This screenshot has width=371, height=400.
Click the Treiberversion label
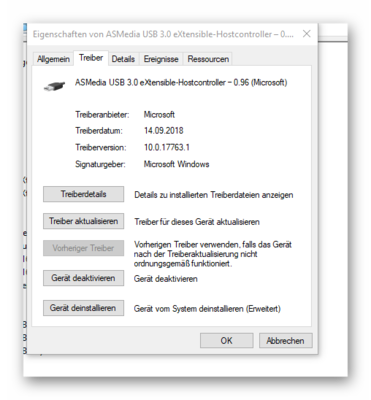coord(101,147)
